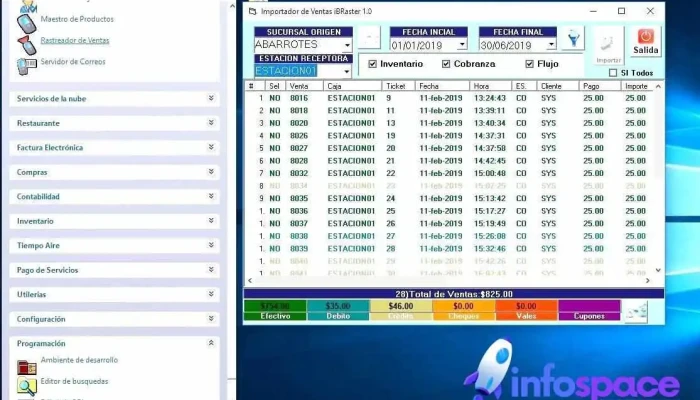Screen dimensions: 700x400
Task: Click the Servidor de Correos label
Action: (73, 62)
